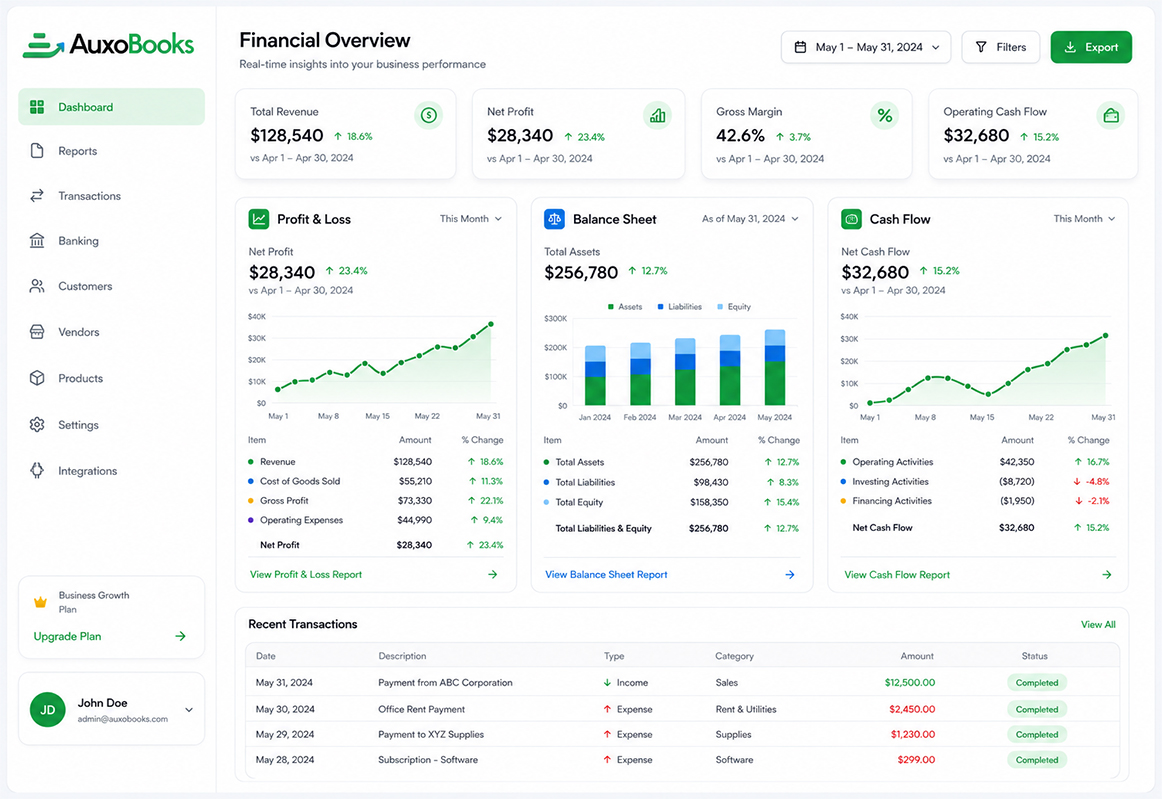Open Balance Sheet As of May 31, 2024 dropdown
This screenshot has height=799, width=1162.
coord(750,219)
